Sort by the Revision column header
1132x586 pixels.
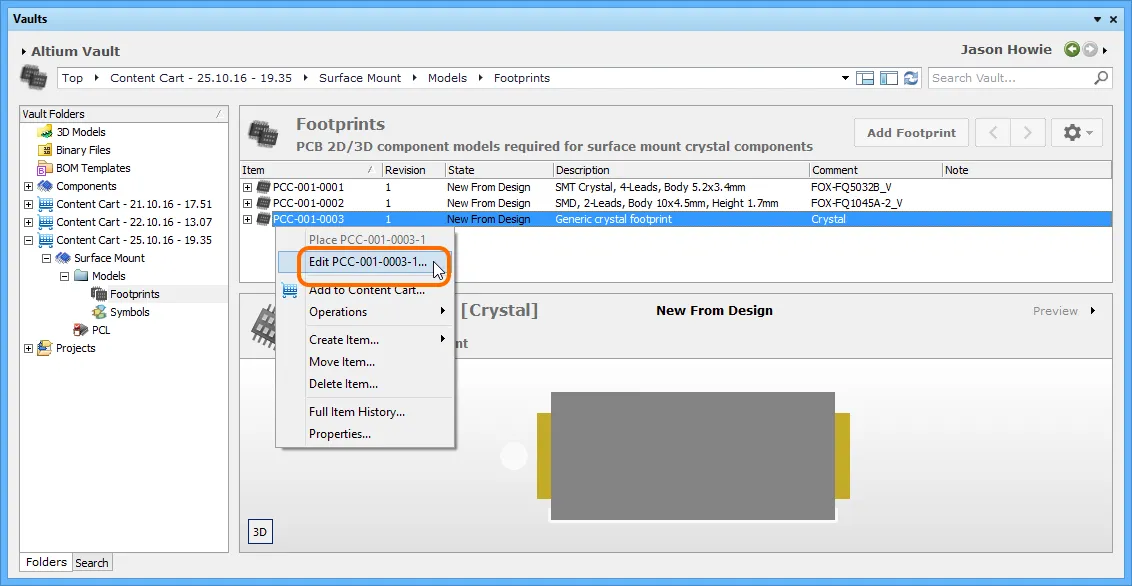click(414, 170)
